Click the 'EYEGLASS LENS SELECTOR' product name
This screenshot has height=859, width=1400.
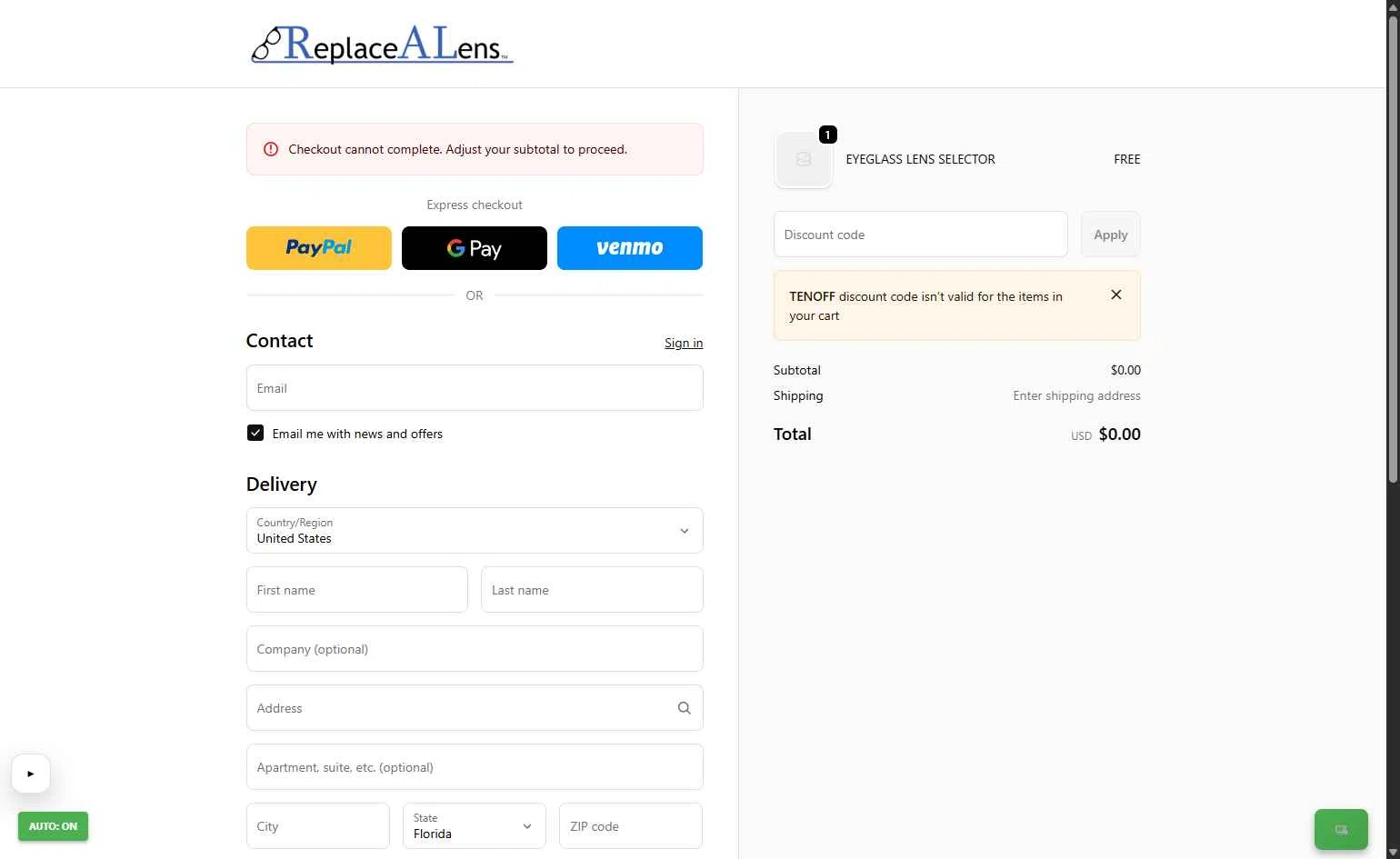920,159
